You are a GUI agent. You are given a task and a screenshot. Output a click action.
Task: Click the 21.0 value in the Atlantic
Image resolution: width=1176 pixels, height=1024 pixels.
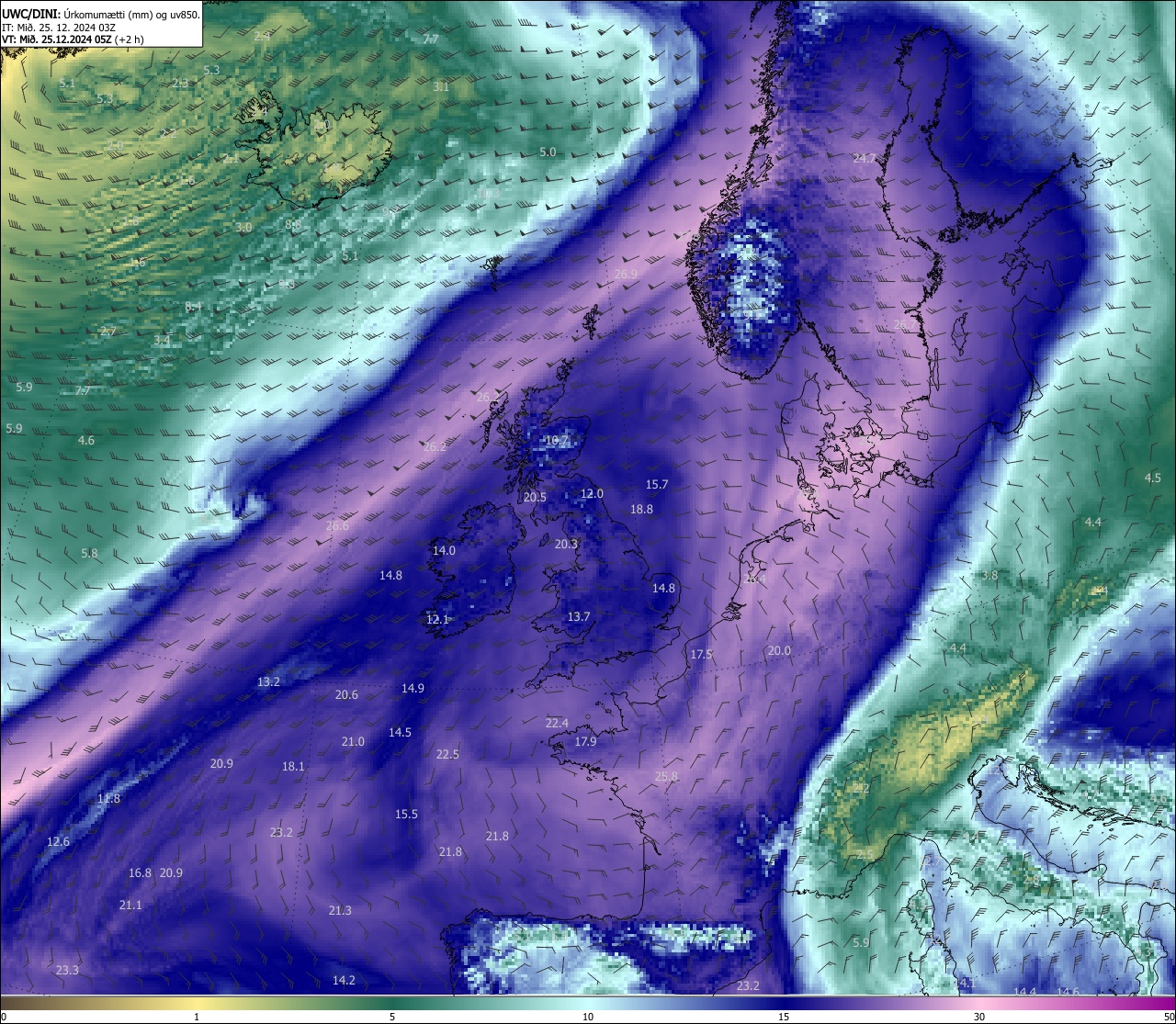(x=353, y=741)
